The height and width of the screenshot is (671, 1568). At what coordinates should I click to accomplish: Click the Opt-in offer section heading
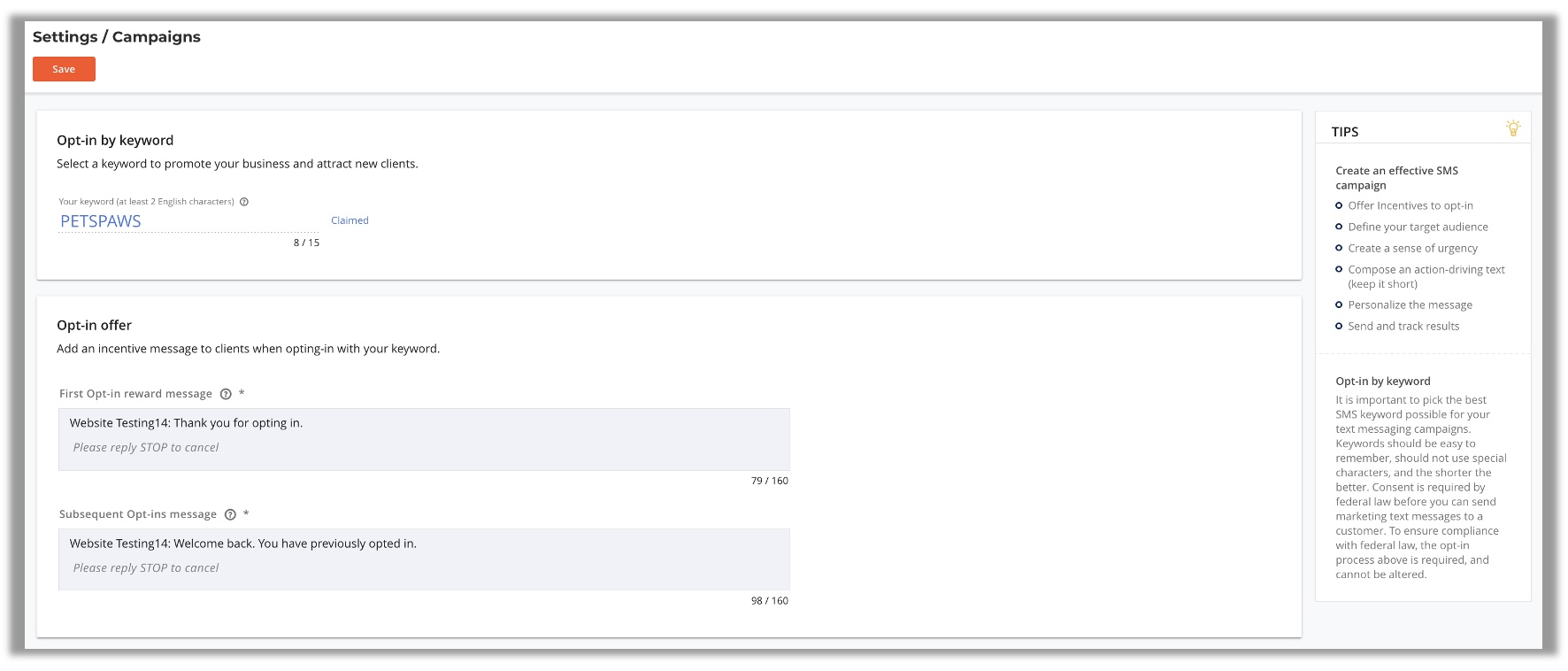click(94, 325)
